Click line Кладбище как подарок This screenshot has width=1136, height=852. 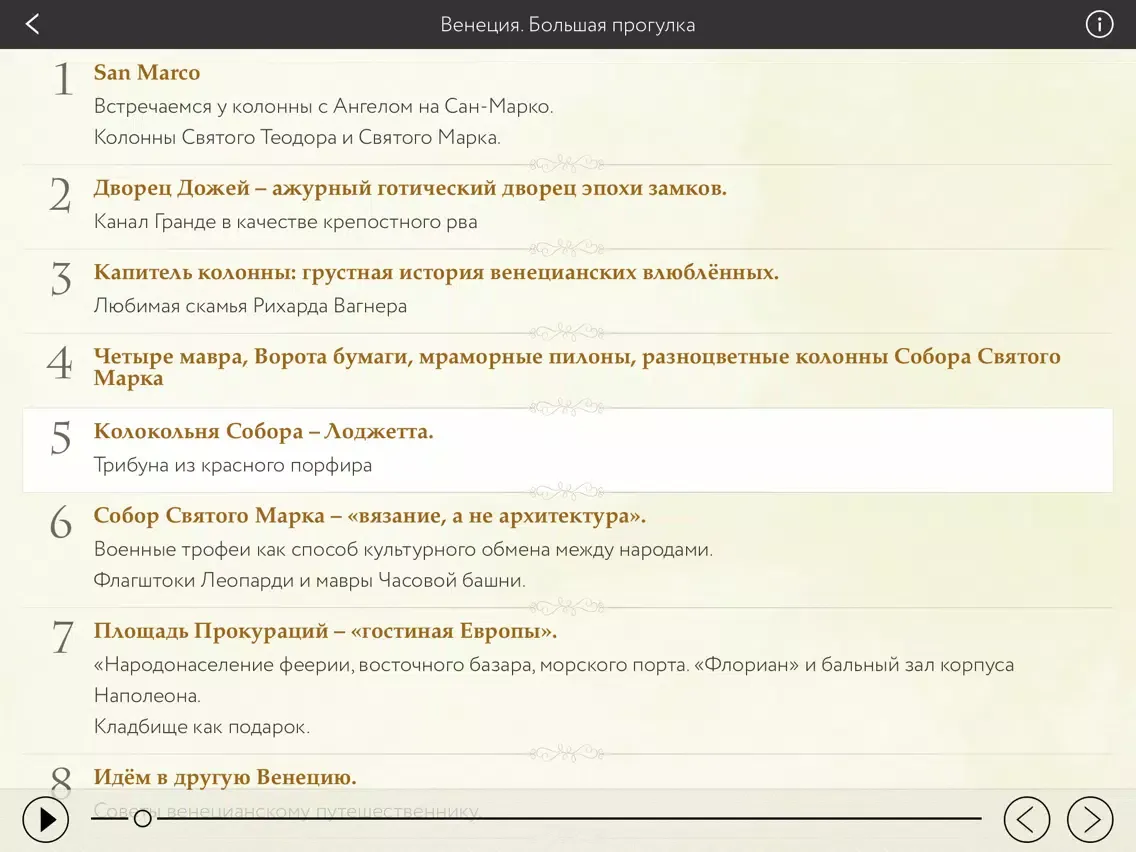201,727
